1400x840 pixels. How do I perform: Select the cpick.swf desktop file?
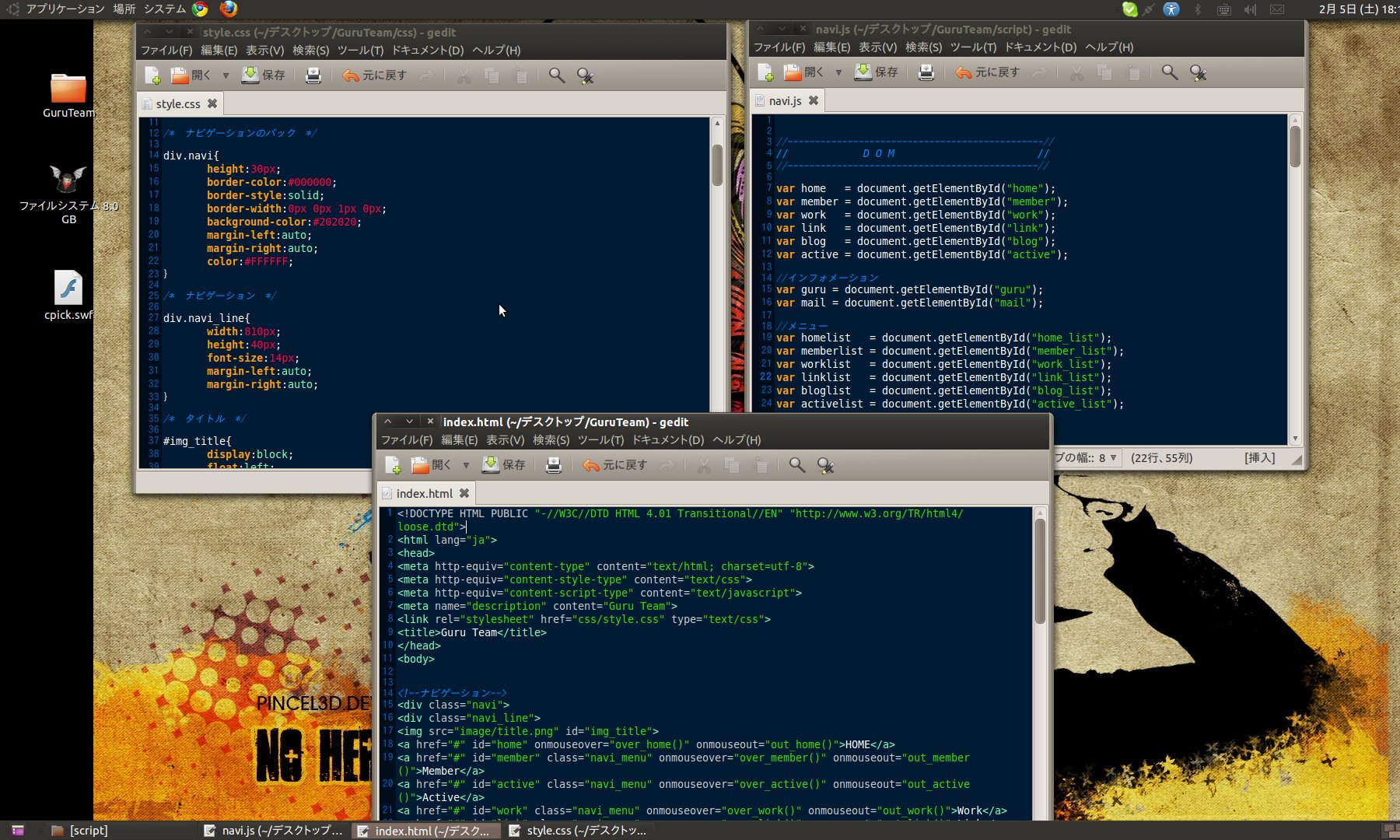[x=68, y=296]
